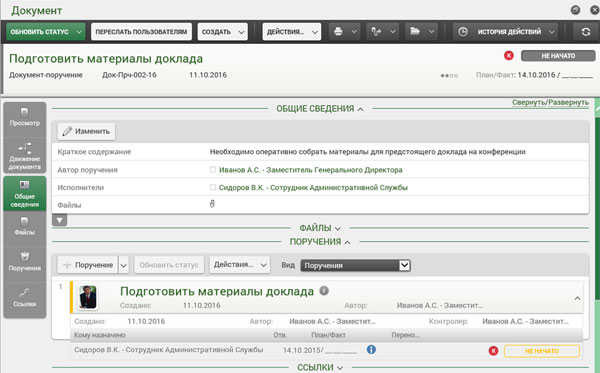The width and height of the screenshot is (600, 373).
Task: Click document number Док-Прч-002-16
Action: pyautogui.click(x=129, y=75)
